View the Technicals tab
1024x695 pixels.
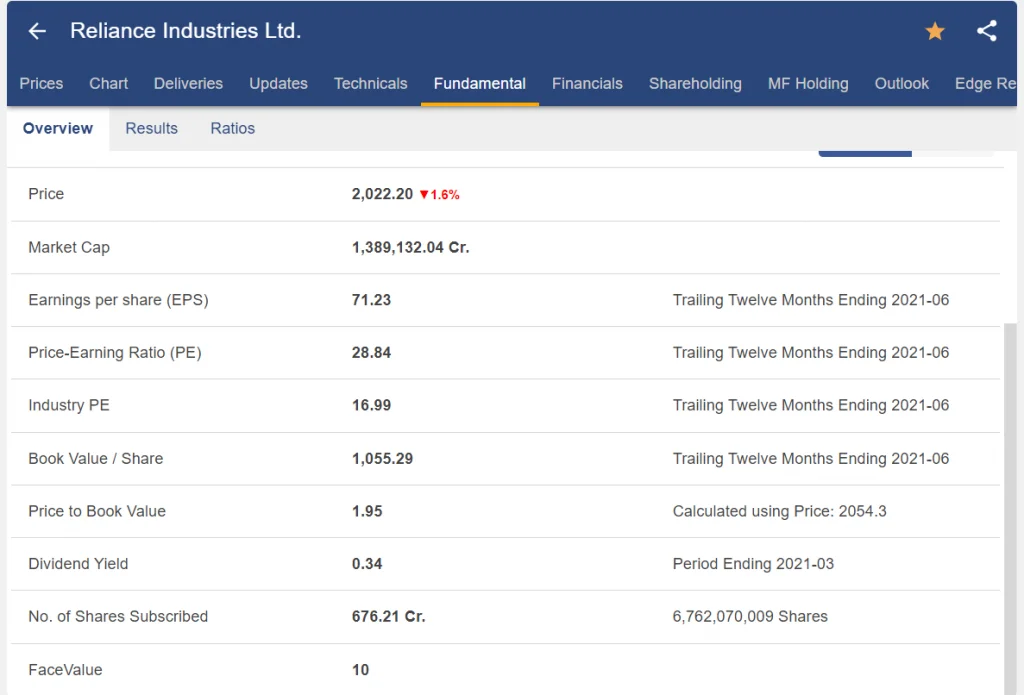point(370,84)
